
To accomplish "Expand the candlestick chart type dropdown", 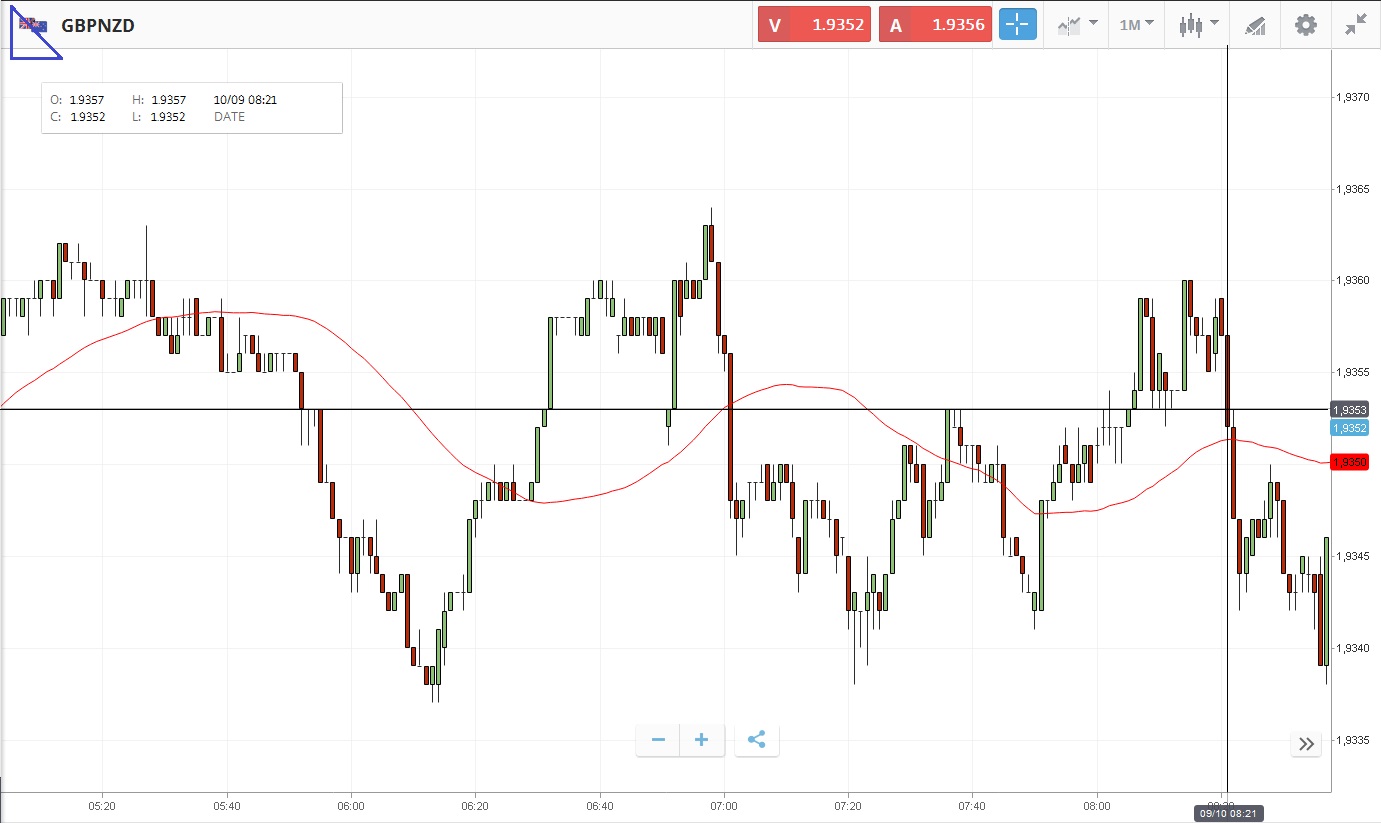I will (1197, 25).
